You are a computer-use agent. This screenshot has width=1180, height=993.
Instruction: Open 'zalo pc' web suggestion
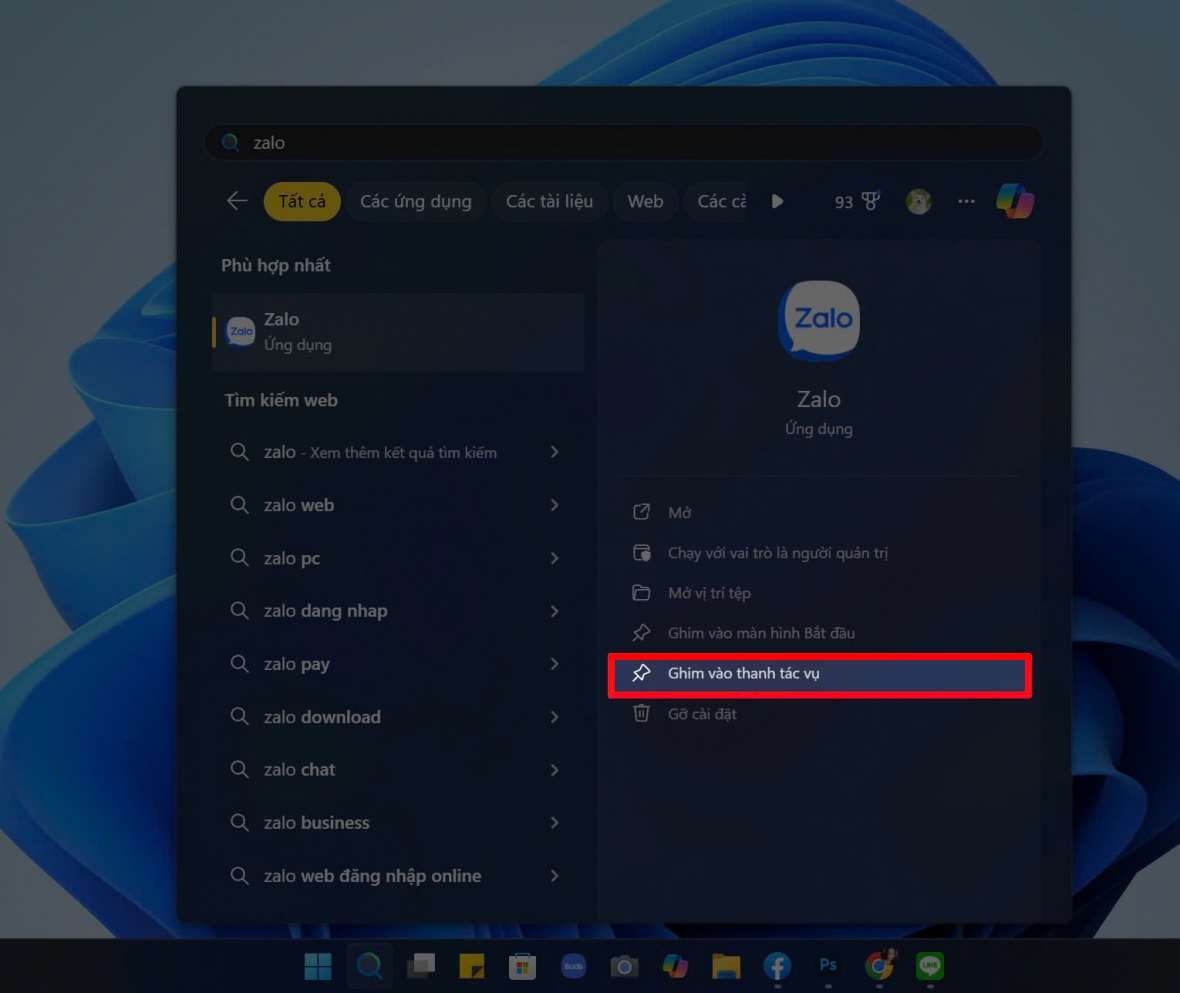coord(398,558)
